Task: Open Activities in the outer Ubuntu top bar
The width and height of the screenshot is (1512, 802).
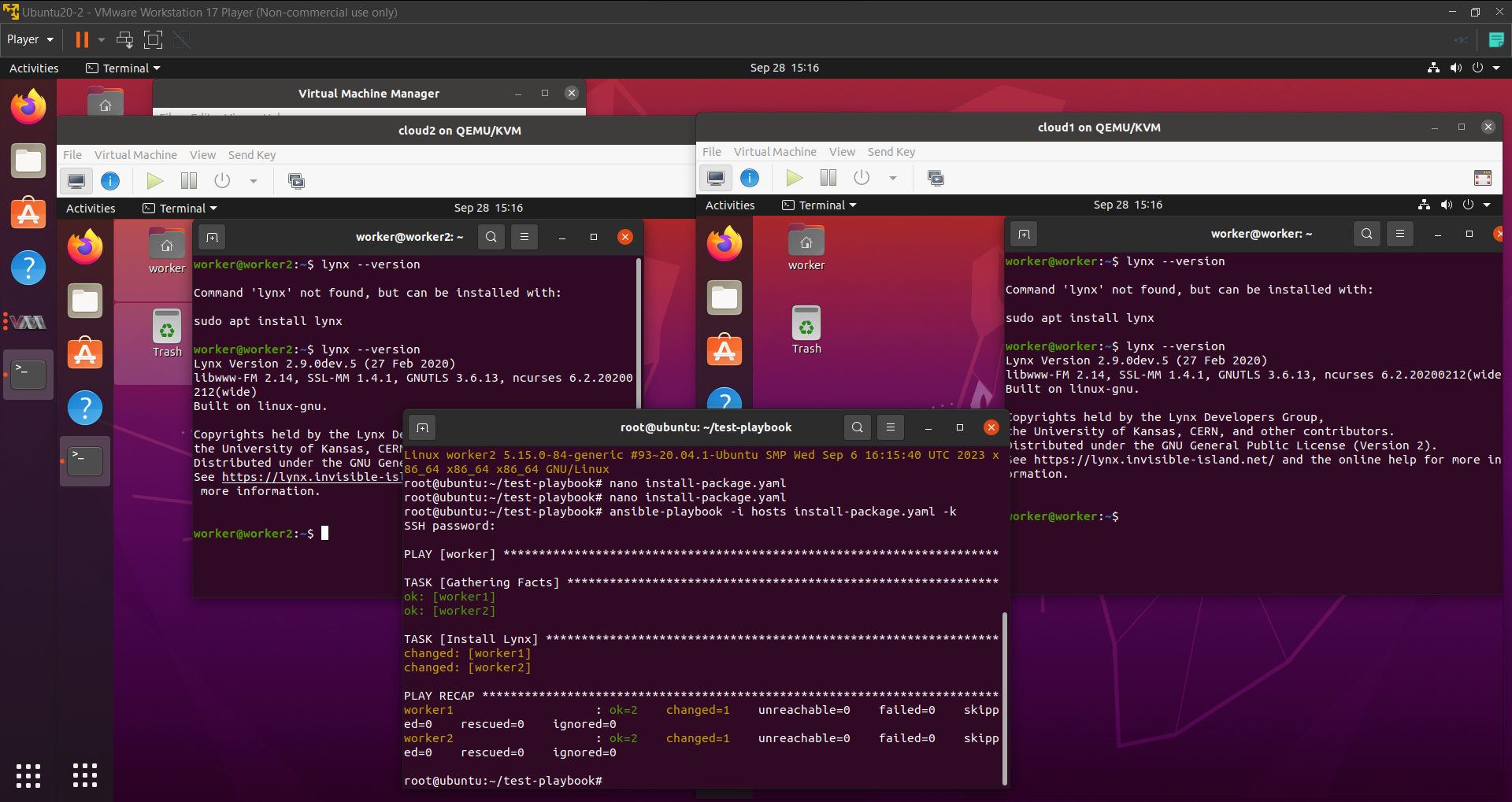Action: coord(34,68)
